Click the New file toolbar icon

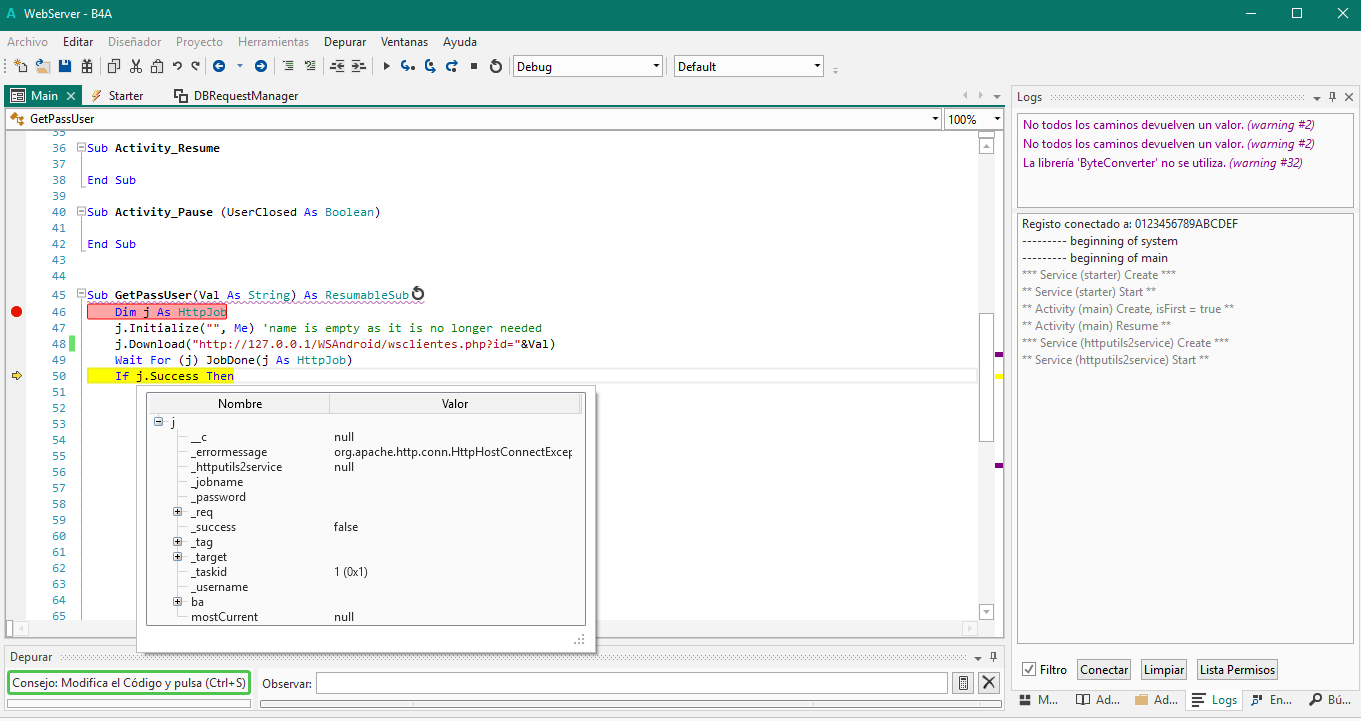coord(20,67)
